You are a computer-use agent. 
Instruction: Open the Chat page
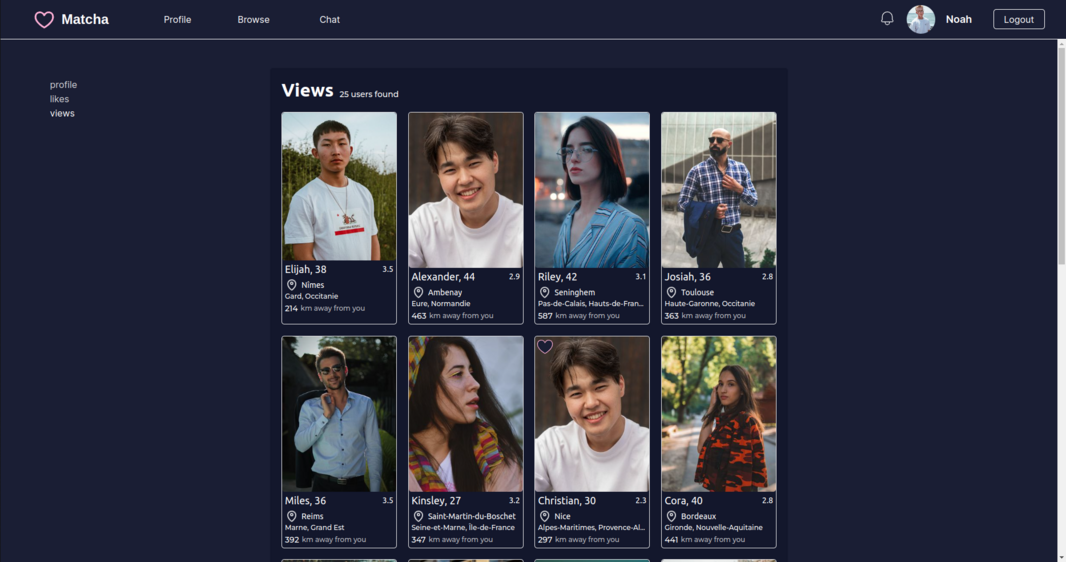329,20
